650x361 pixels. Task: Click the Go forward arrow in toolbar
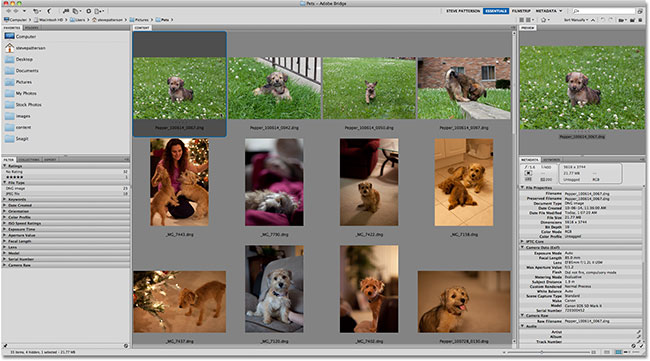point(16,11)
